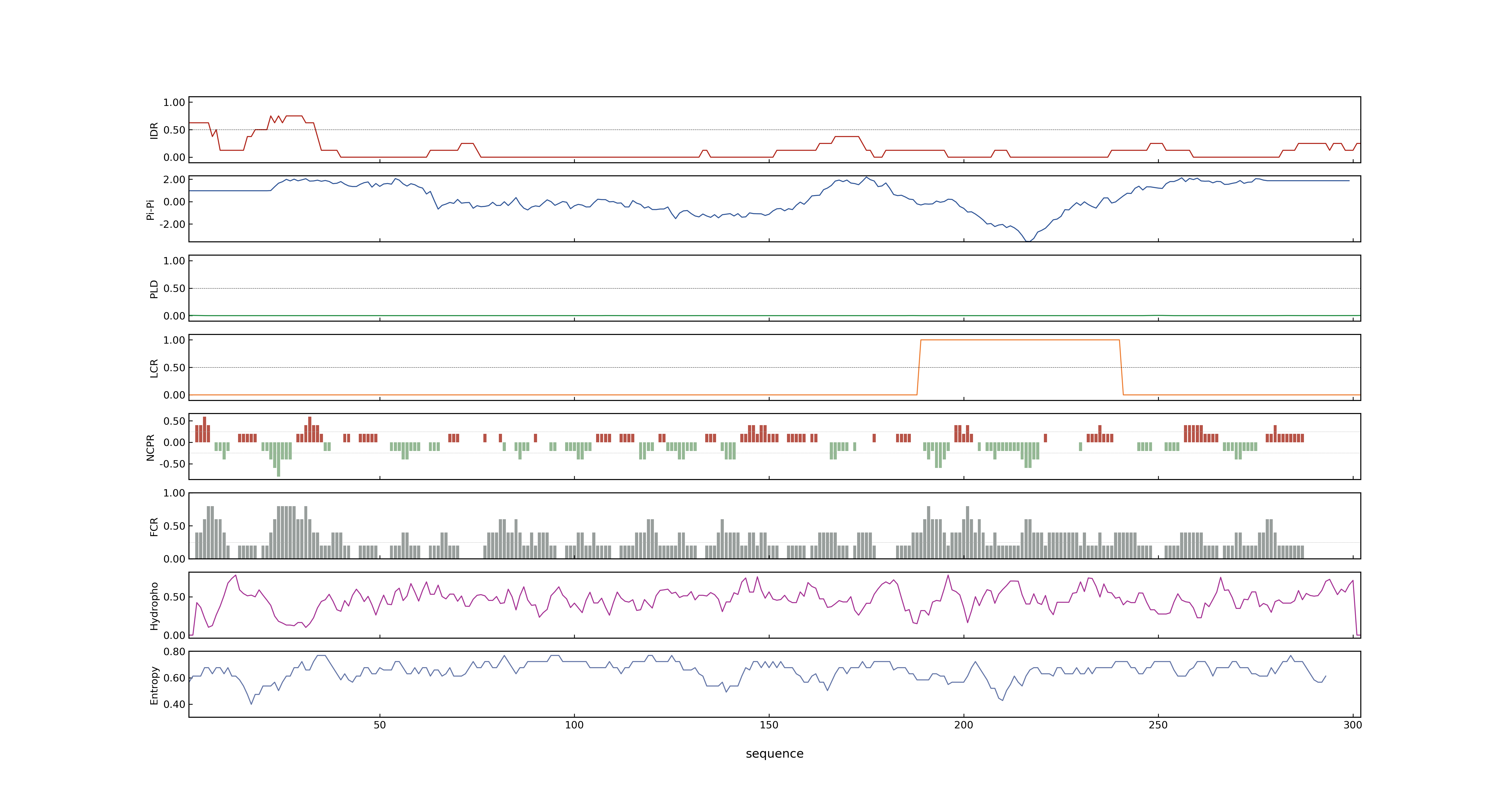Screen dimensions: 1512x806
Task: Click x-axis tick label 100
Action: tap(574, 725)
